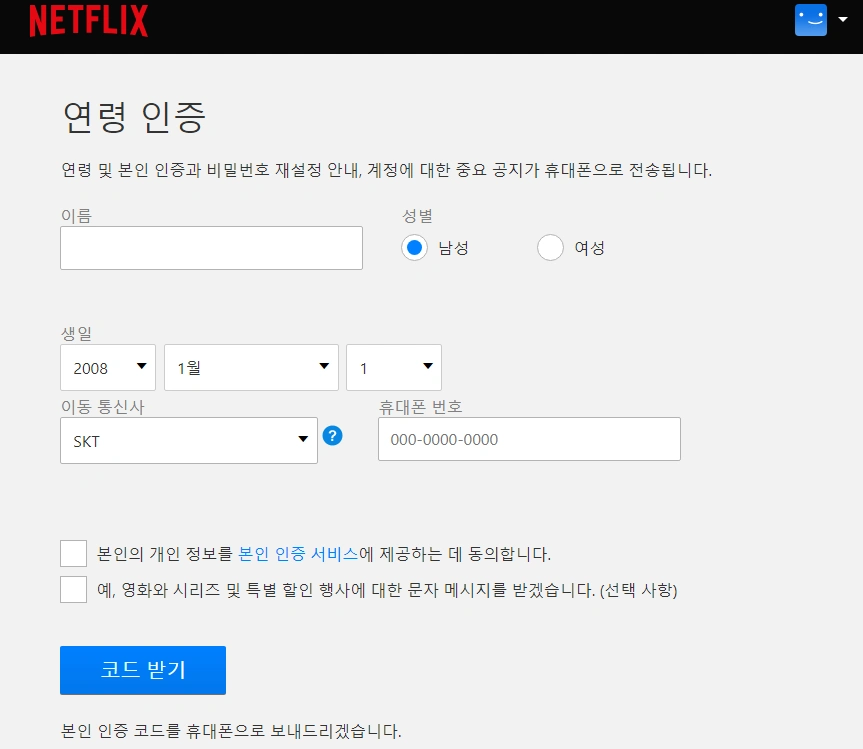Open the blue smiley profile avatar
The width and height of the screenshot is (863, 749).
pyautogui.click(x=811, y=20)
